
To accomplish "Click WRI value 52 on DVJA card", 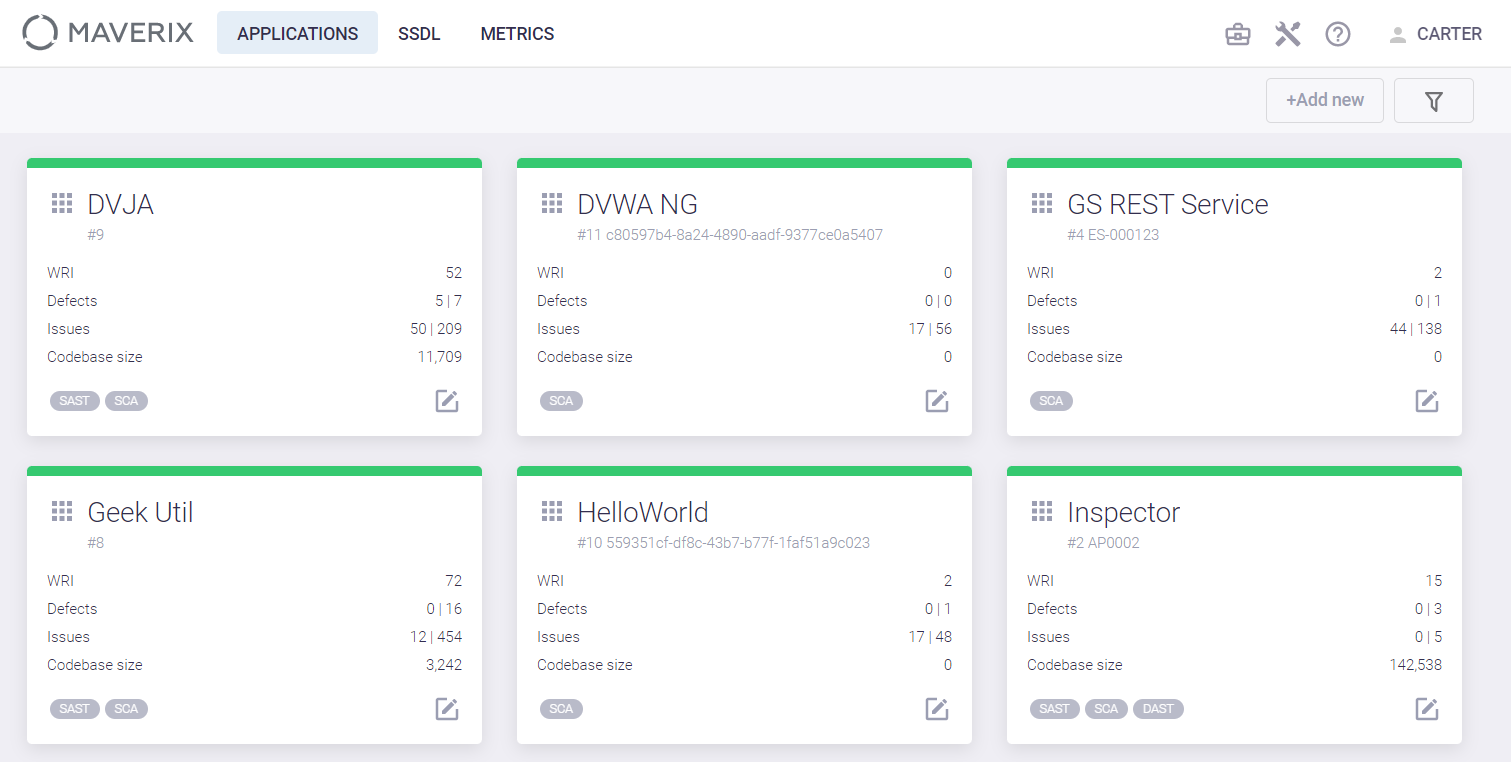I will pyautogui.click(x=454, y=273).
